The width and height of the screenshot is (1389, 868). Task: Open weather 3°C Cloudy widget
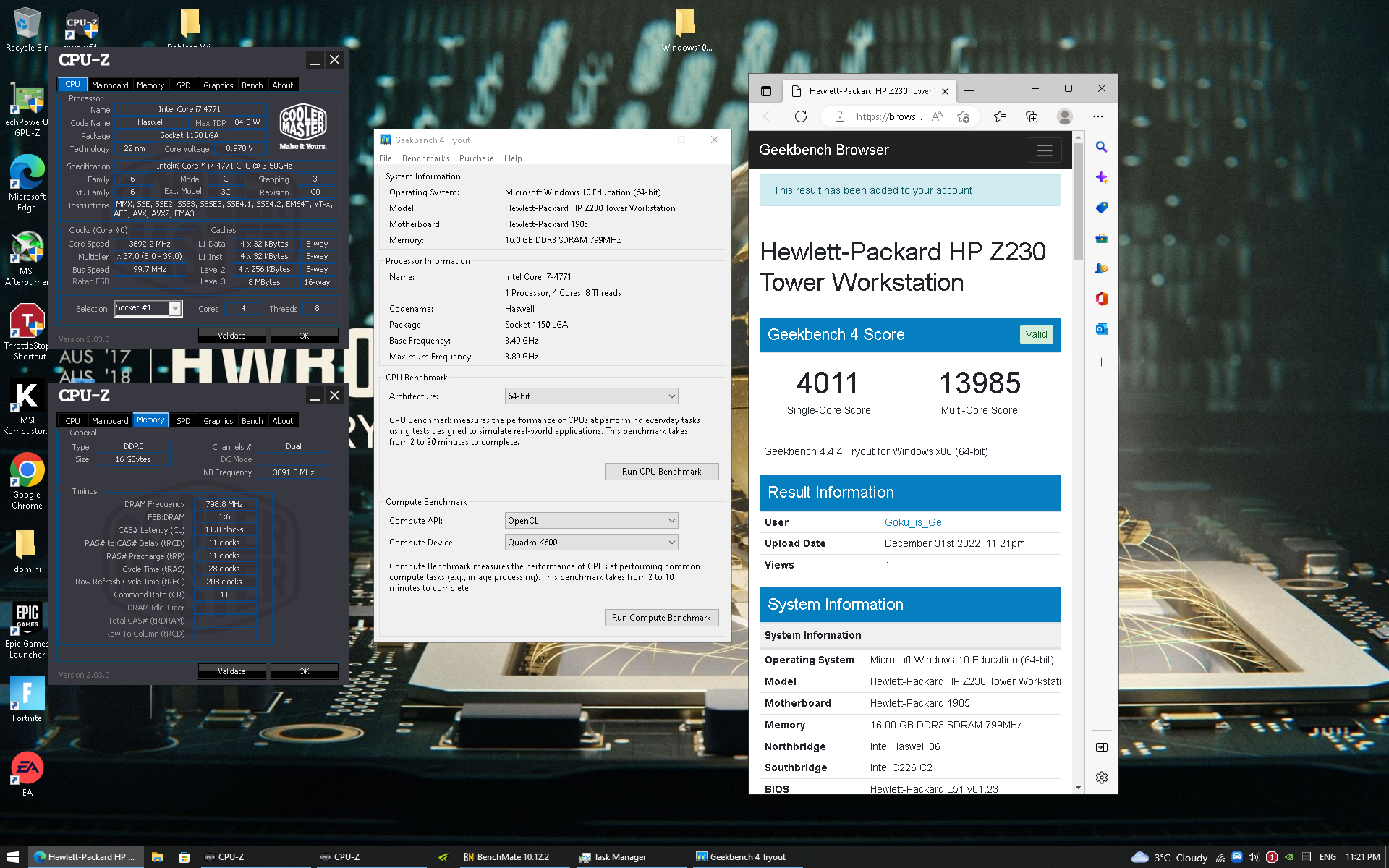(1170, 857)
